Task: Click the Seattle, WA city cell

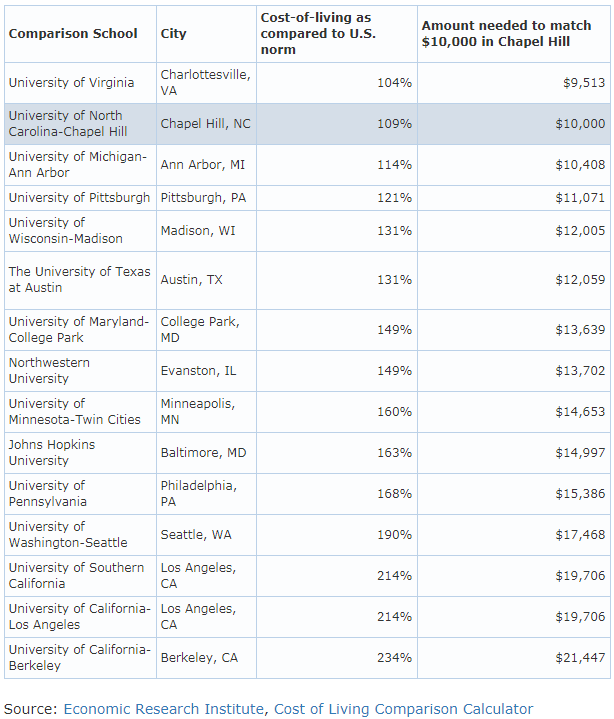Action: pos(206,535)
